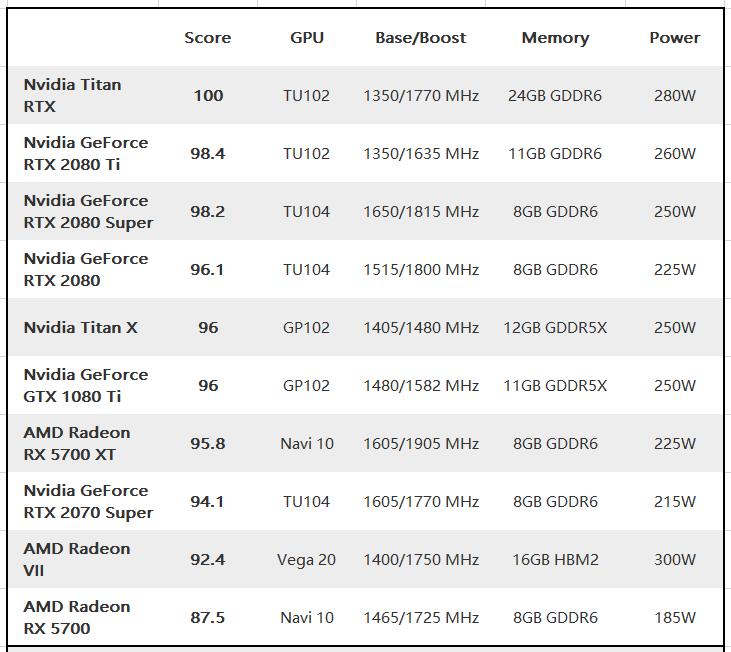Select the AMD Radeon VII name cell
The width and height of the screenshot is (731, 652).
pyautogui.click(x=77, y=559)
